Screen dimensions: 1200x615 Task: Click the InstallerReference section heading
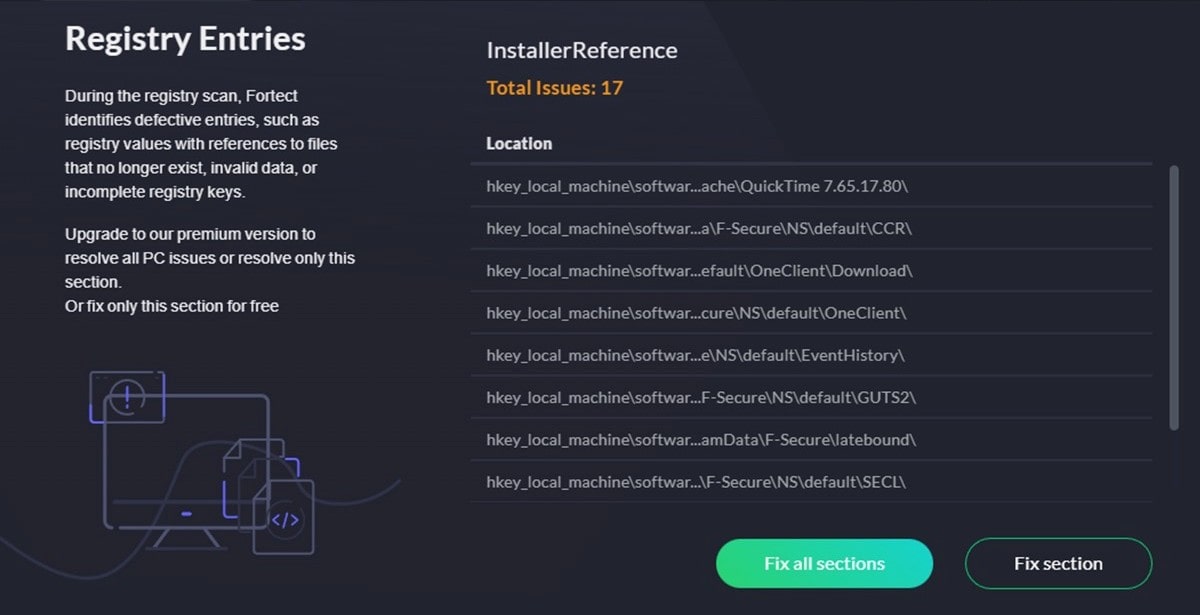tap(581, 50)
